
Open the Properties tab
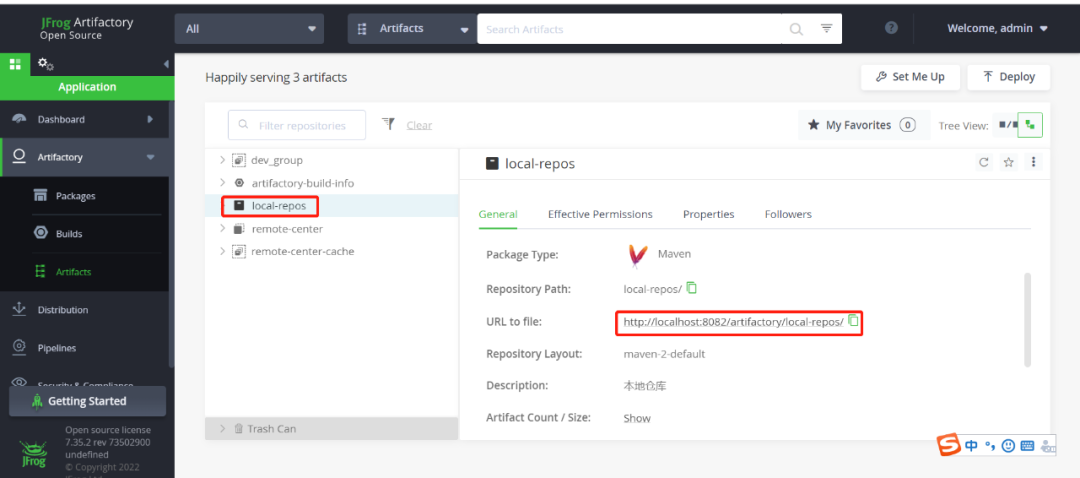(709, 214)
